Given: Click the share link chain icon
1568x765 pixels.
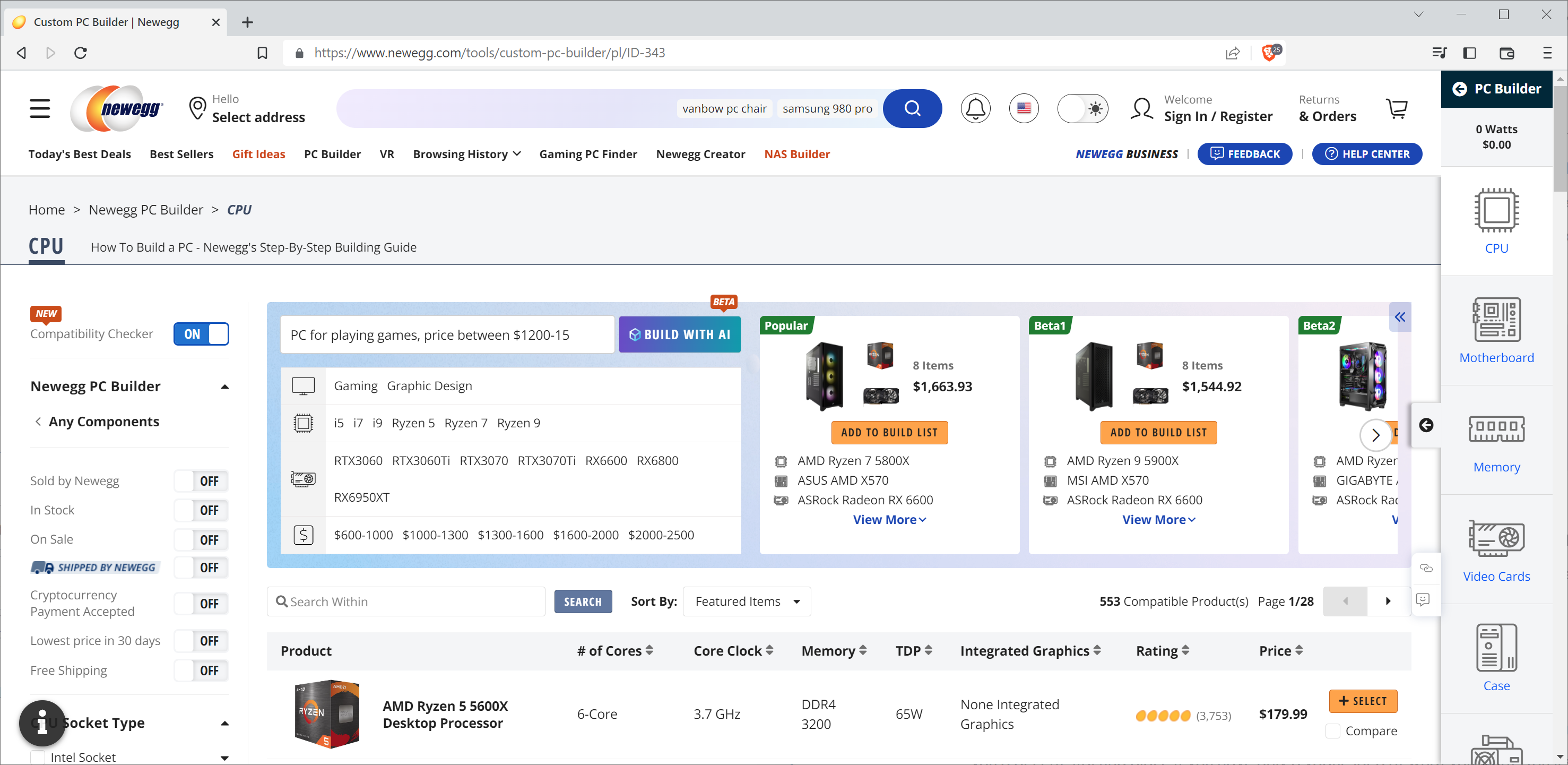Looking at the screenshot, I should pos(1426,568).
